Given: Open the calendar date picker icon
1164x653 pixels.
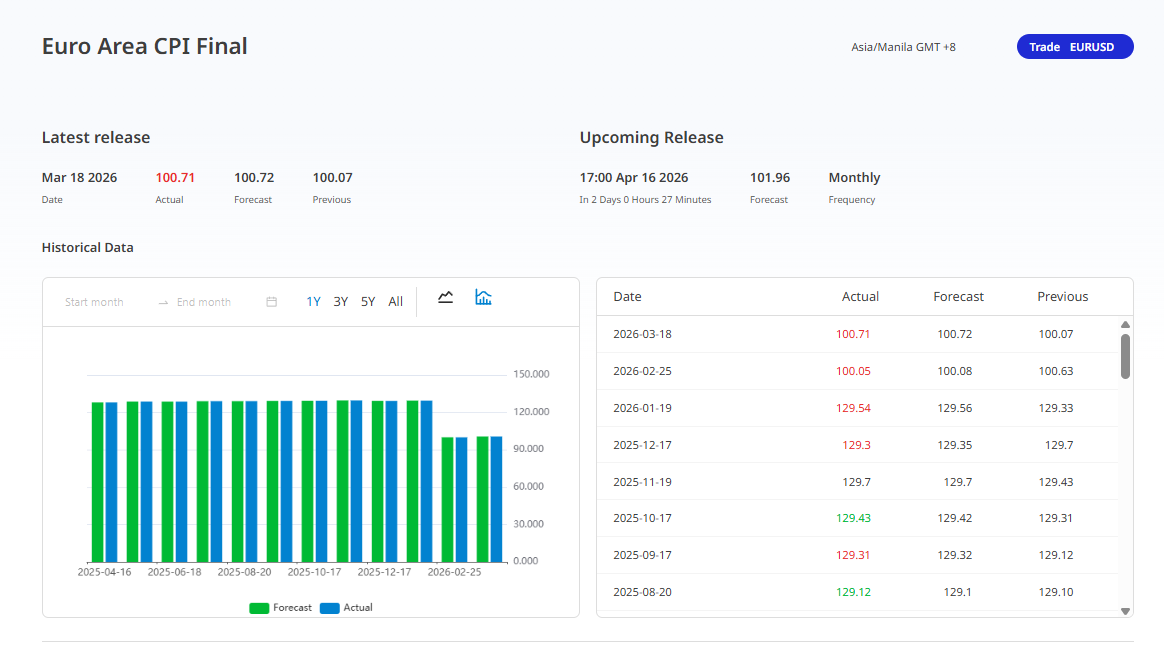Looking at the screenshot, I should pyautogui.click(x=271, y=302).
